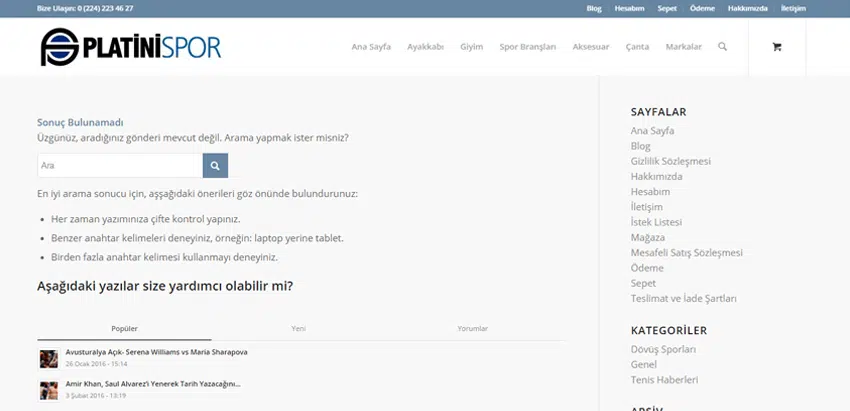This screenshot has width=850, height=411.
Task: Open the shopping cart icon
Action: (x=777, y=47)
